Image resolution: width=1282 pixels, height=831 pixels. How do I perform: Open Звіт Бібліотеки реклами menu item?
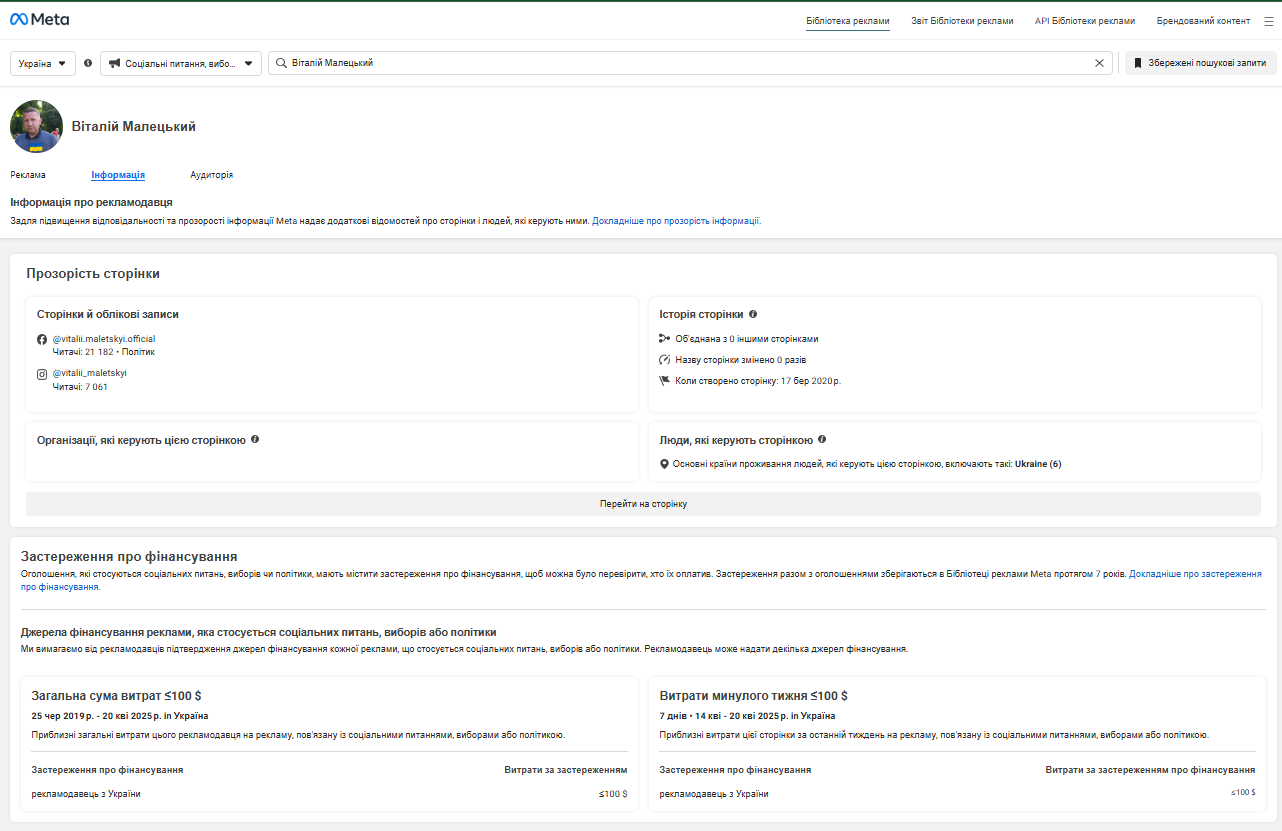coord(961,21)
